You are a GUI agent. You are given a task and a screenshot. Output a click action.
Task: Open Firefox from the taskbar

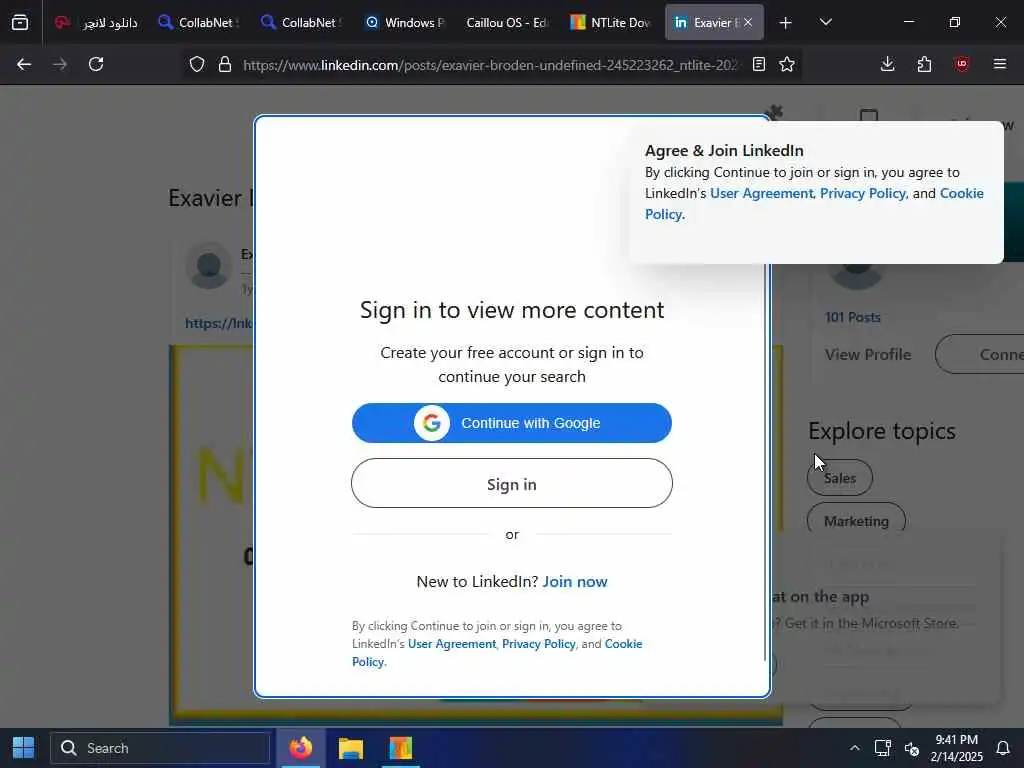tap(301, 748)
